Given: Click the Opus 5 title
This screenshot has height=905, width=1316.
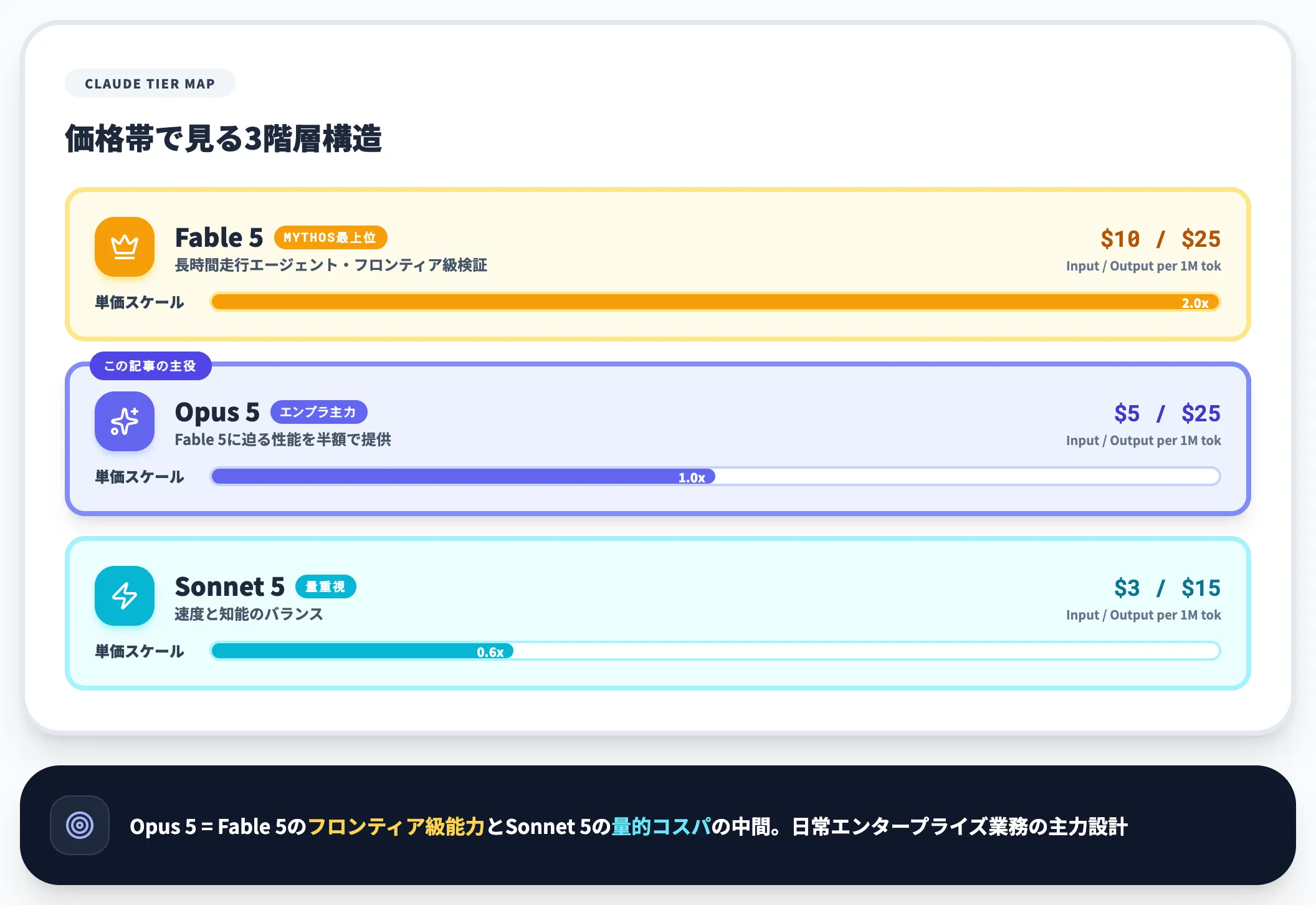Looking at the screenshot, I should click(217, 413).
